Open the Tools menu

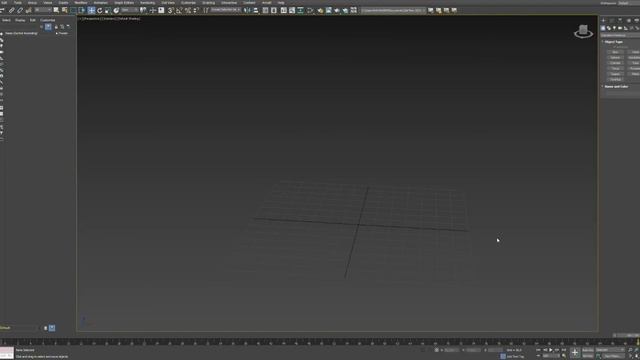pyautogui.click(x=18, y=2)
